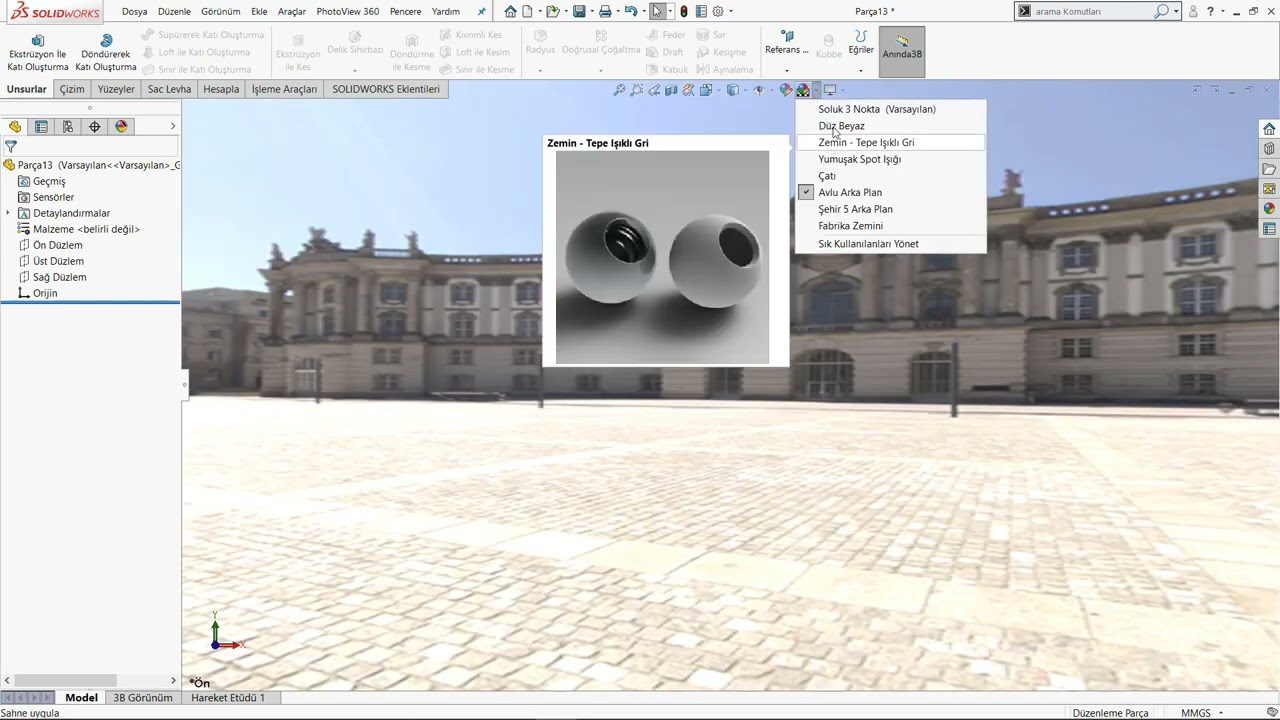Switch to the 3B Görünüm bottom tab
The height and width of the screenshot is (720, 1280).
click(142, 698)
